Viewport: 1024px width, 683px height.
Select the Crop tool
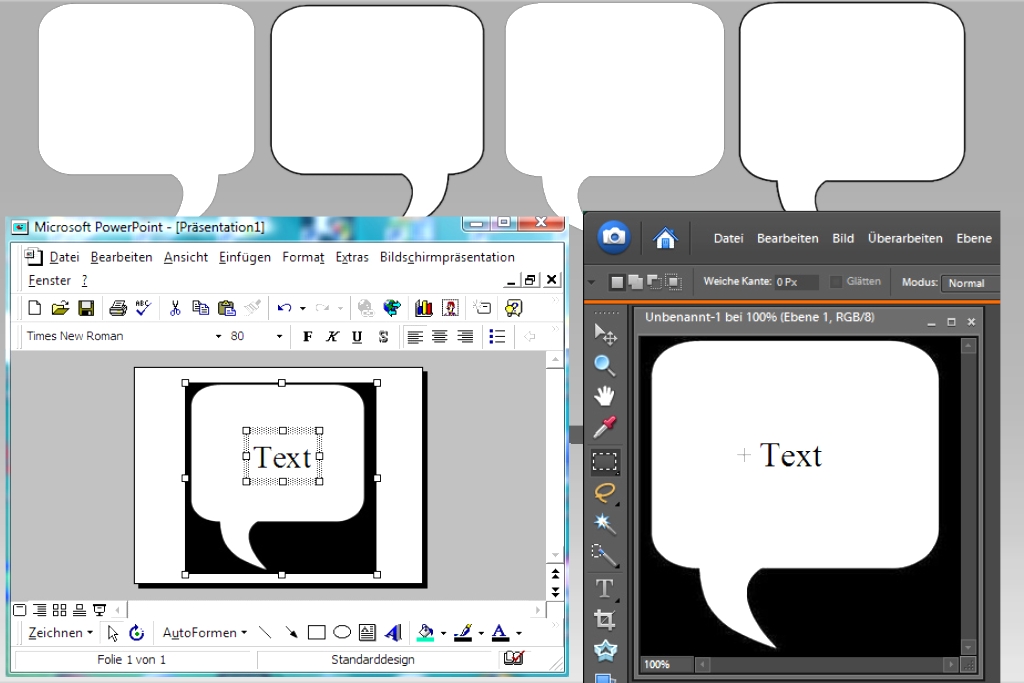point(604,619)
